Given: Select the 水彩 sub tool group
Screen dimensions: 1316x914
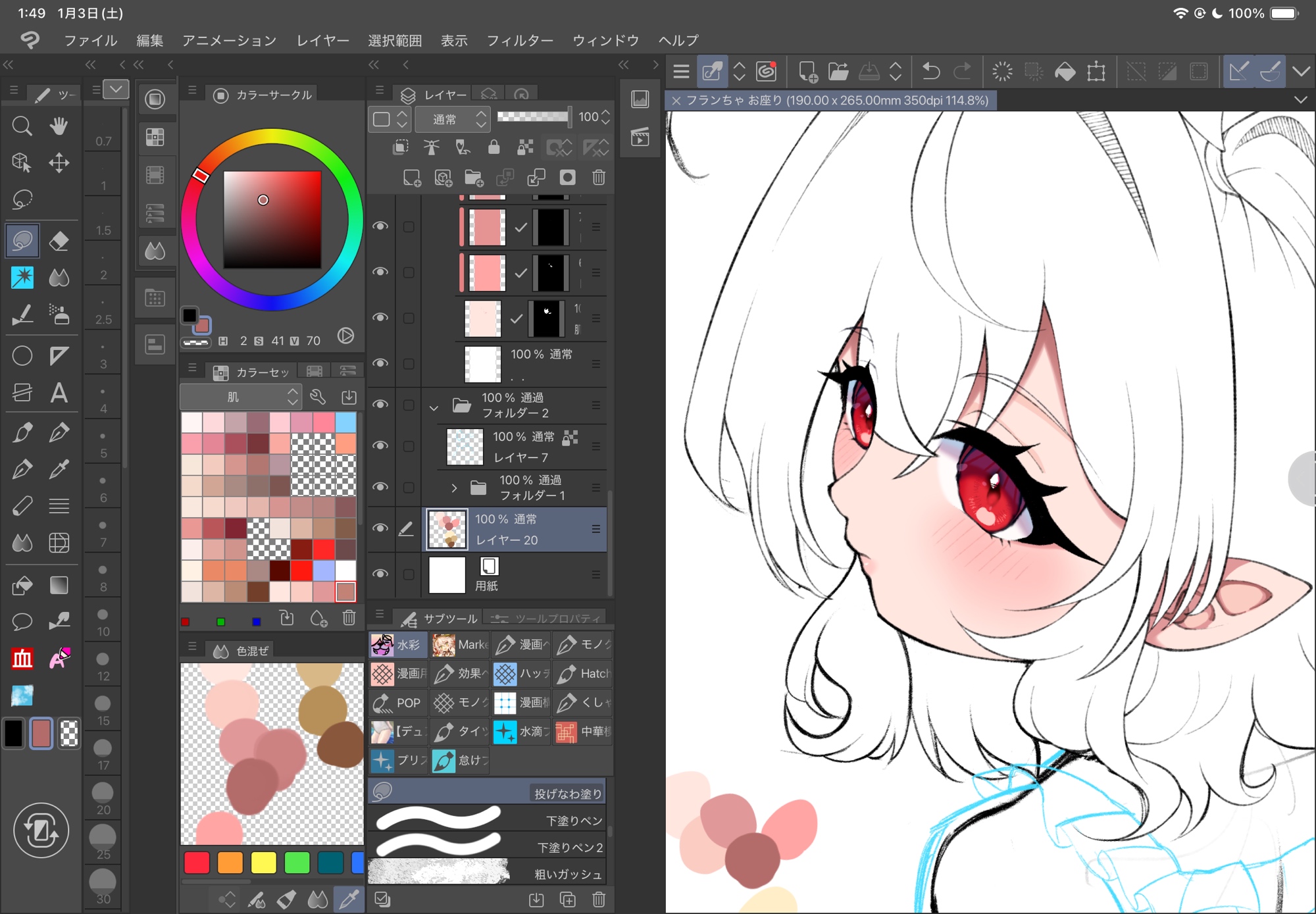Looking at the screenshot, I should coord(397,645).
